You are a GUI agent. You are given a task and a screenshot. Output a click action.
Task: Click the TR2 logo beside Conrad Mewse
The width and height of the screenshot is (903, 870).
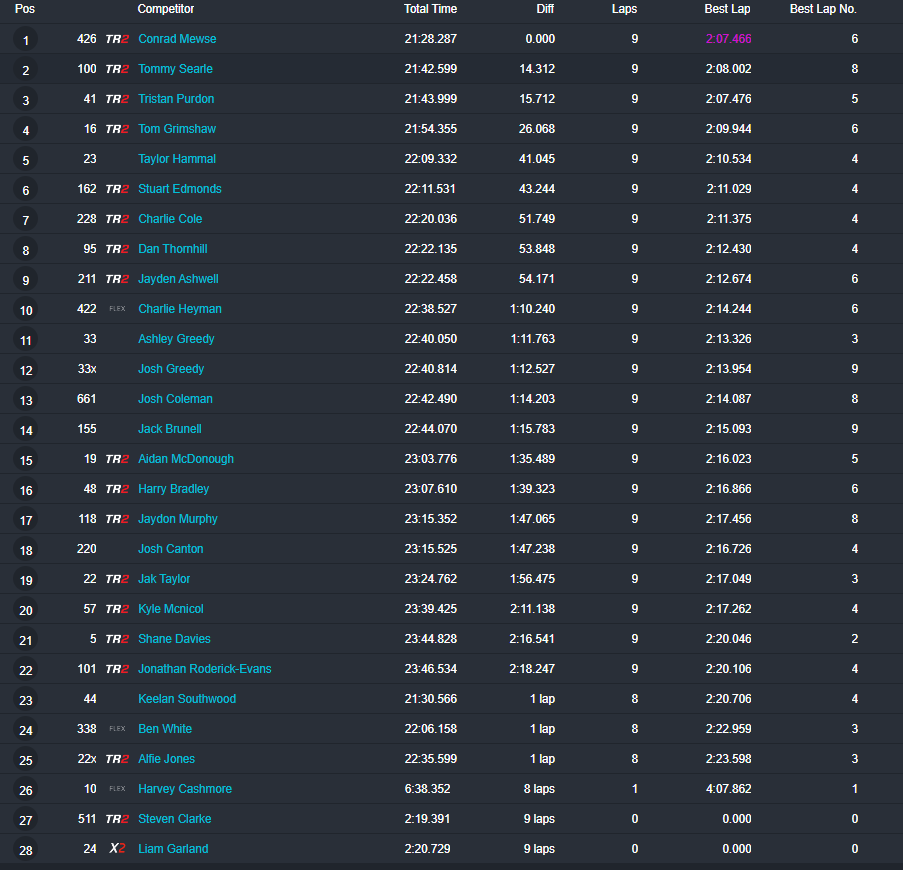[117, 39]
